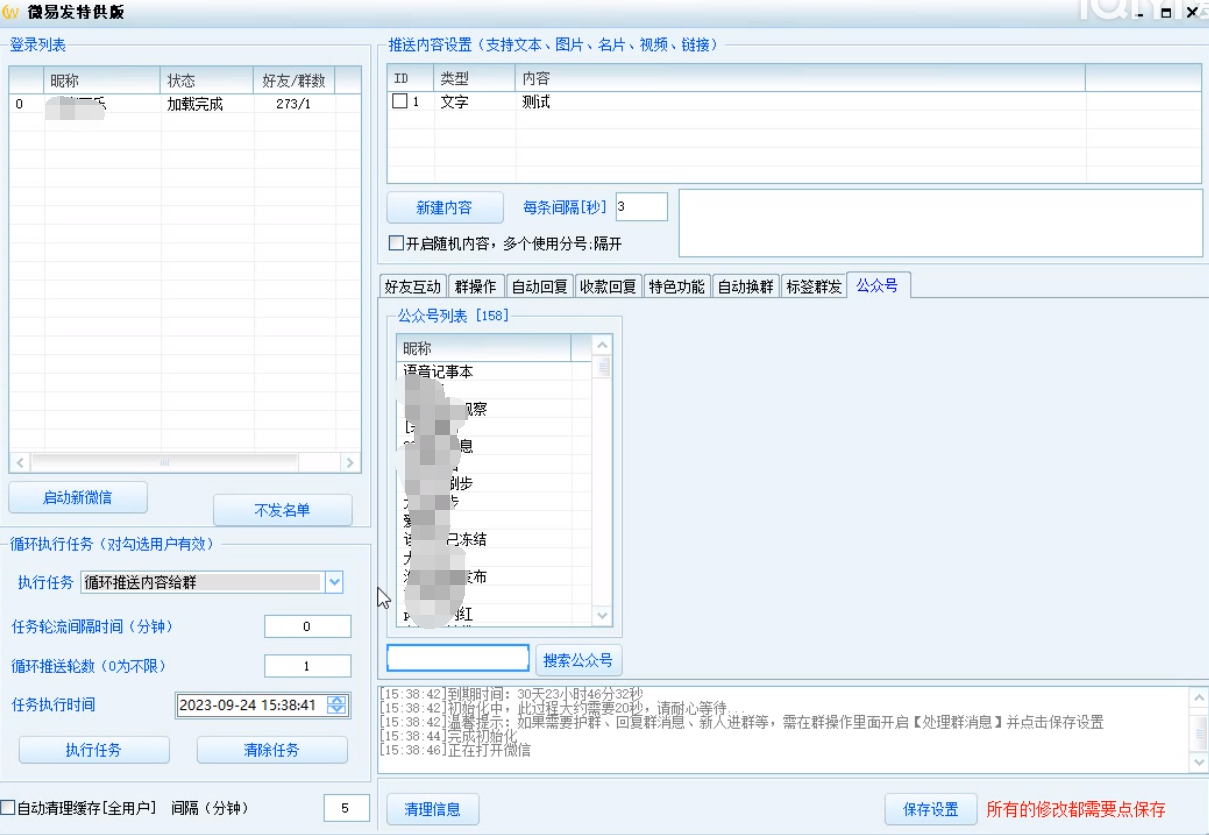Viewport: 1209px width, 835px height.
Task: Click 执行任务 to run the task
Action: (x=93, y=750)
